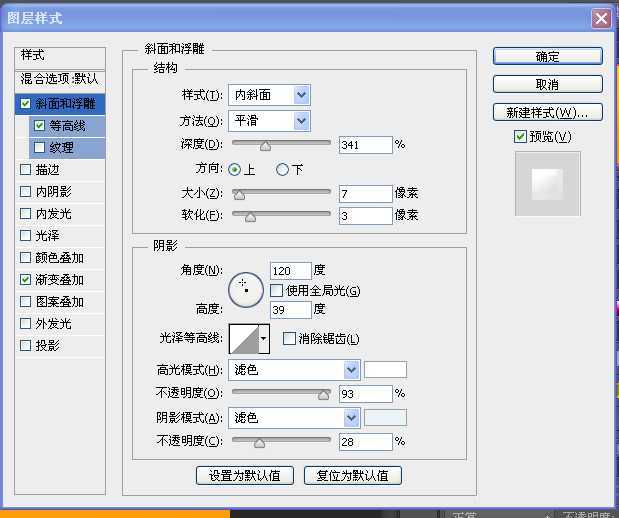This screenshot has height=518, width=619.
Task: Open the gloss contour picker arrow
Action: pos(264,339)
